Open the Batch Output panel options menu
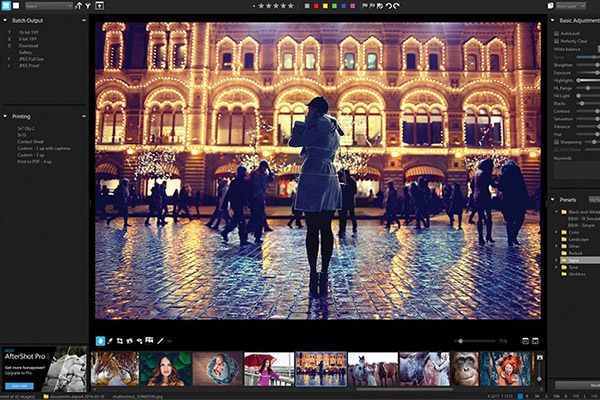Viewport: 600px width, 400px height. click(84, 20)
